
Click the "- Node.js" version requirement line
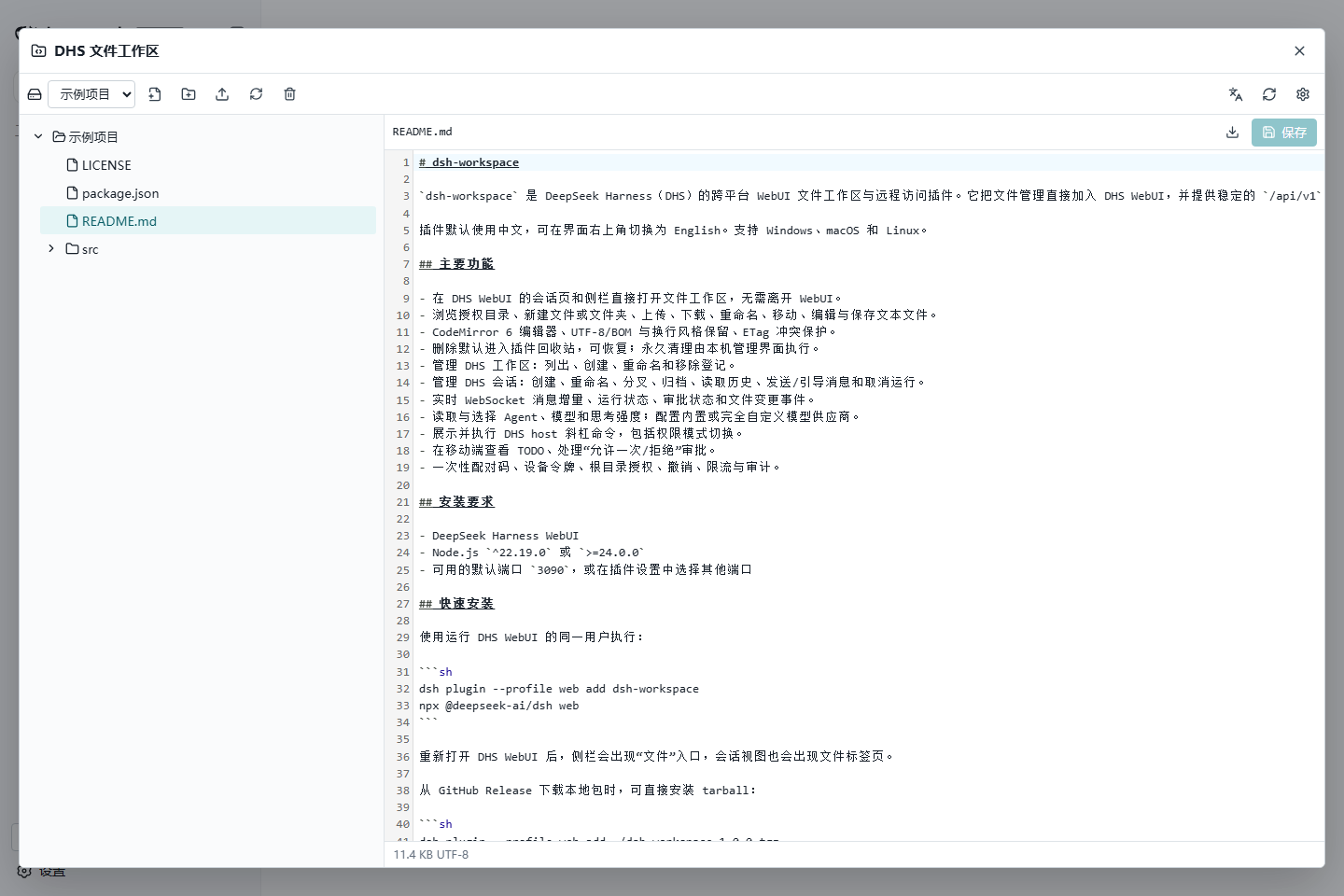532,553
